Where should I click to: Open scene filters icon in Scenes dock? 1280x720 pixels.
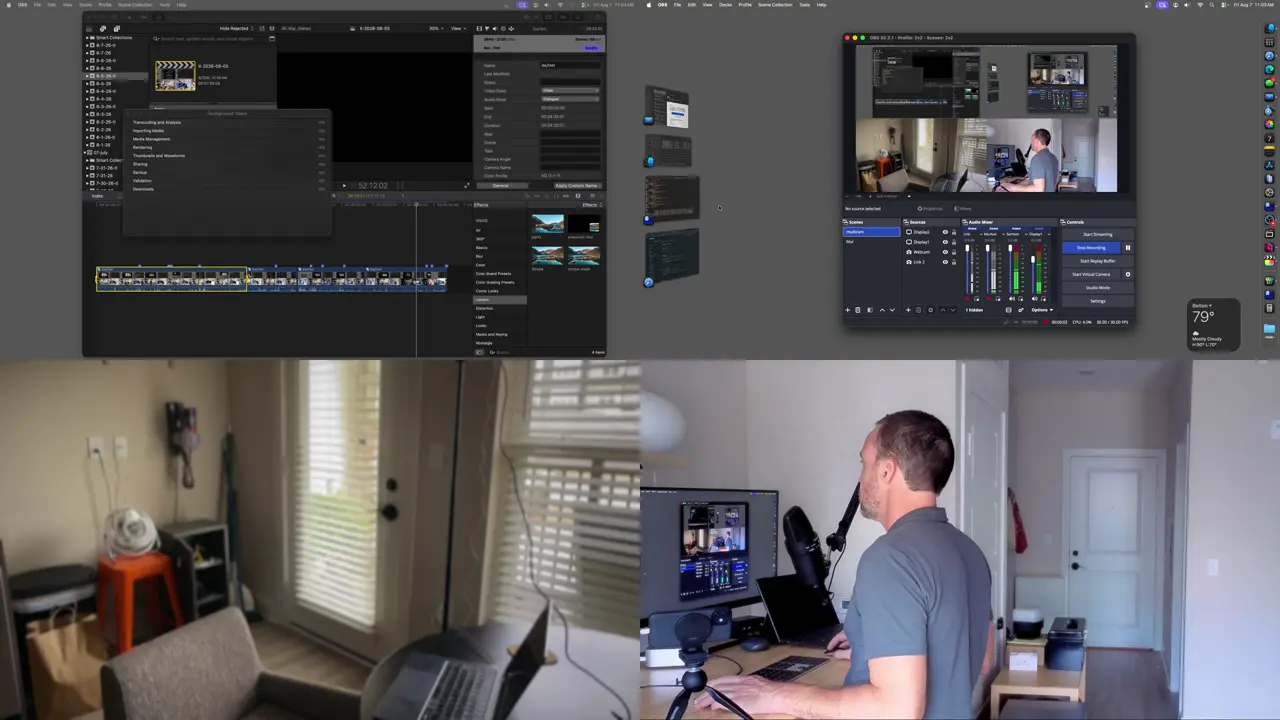(x=870, y=310)
